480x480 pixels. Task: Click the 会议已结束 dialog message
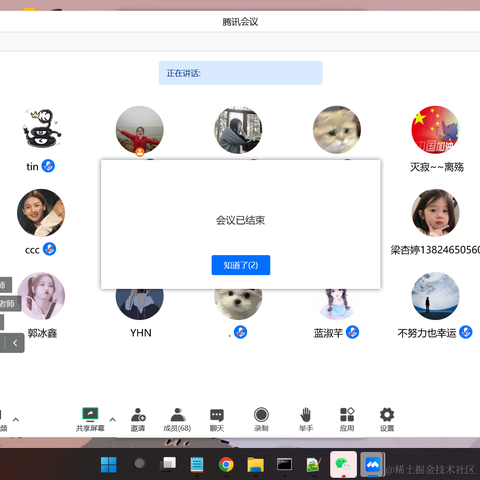tap(240, 220)
